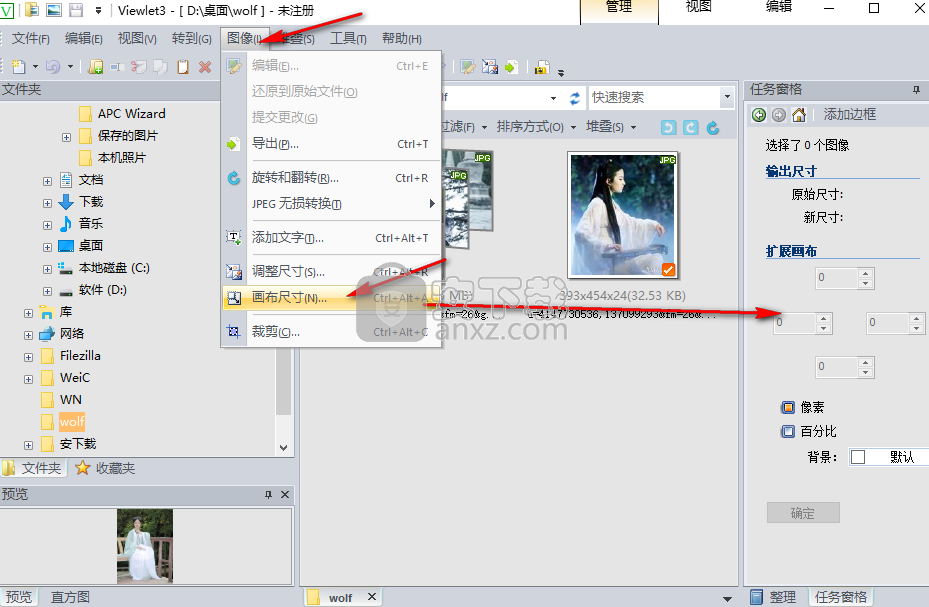Close the wolf tab at the bottom
929x607 pixels.
pos(371,597)
